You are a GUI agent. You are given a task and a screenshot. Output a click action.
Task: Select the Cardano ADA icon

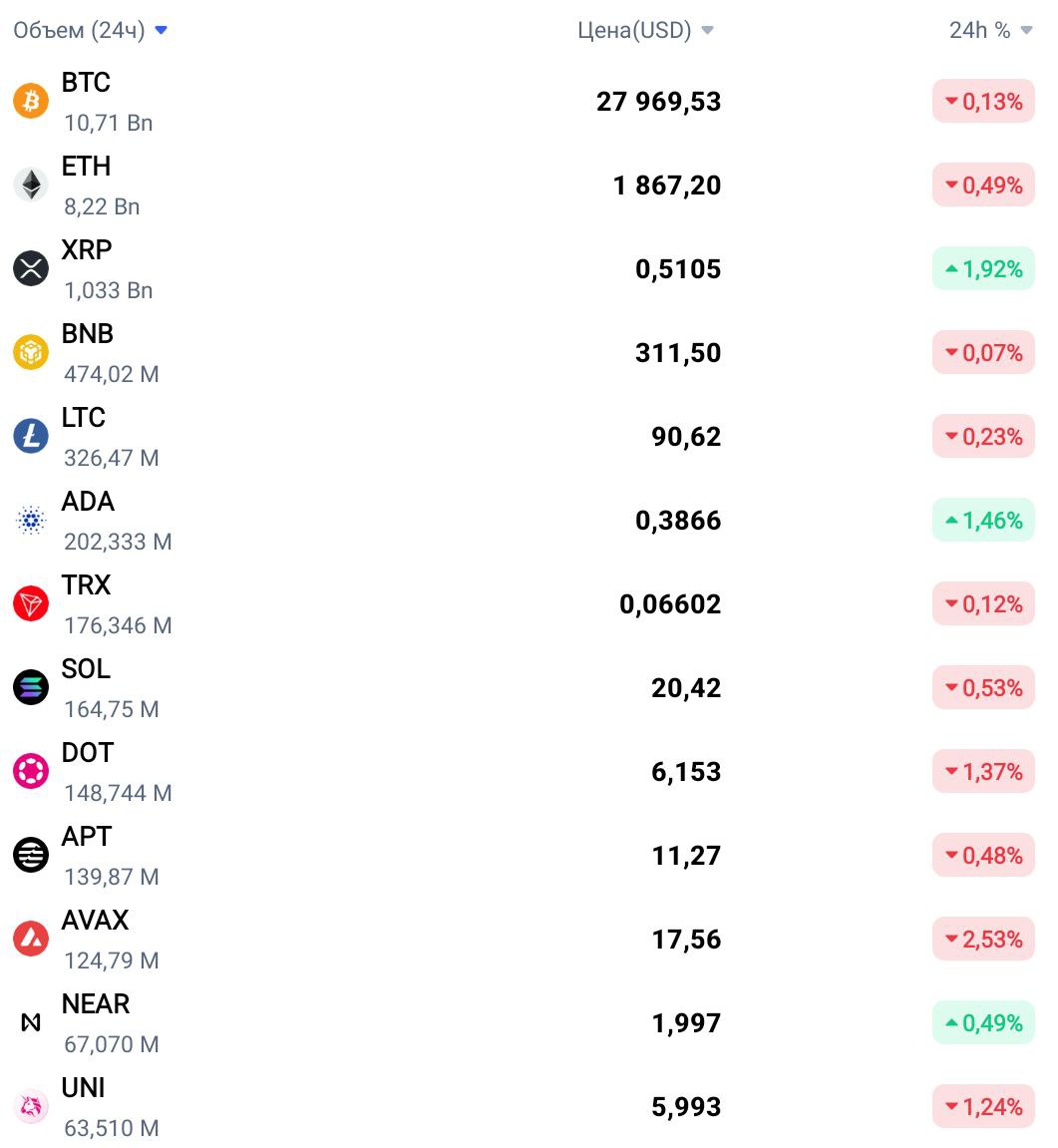pos(31,520)
